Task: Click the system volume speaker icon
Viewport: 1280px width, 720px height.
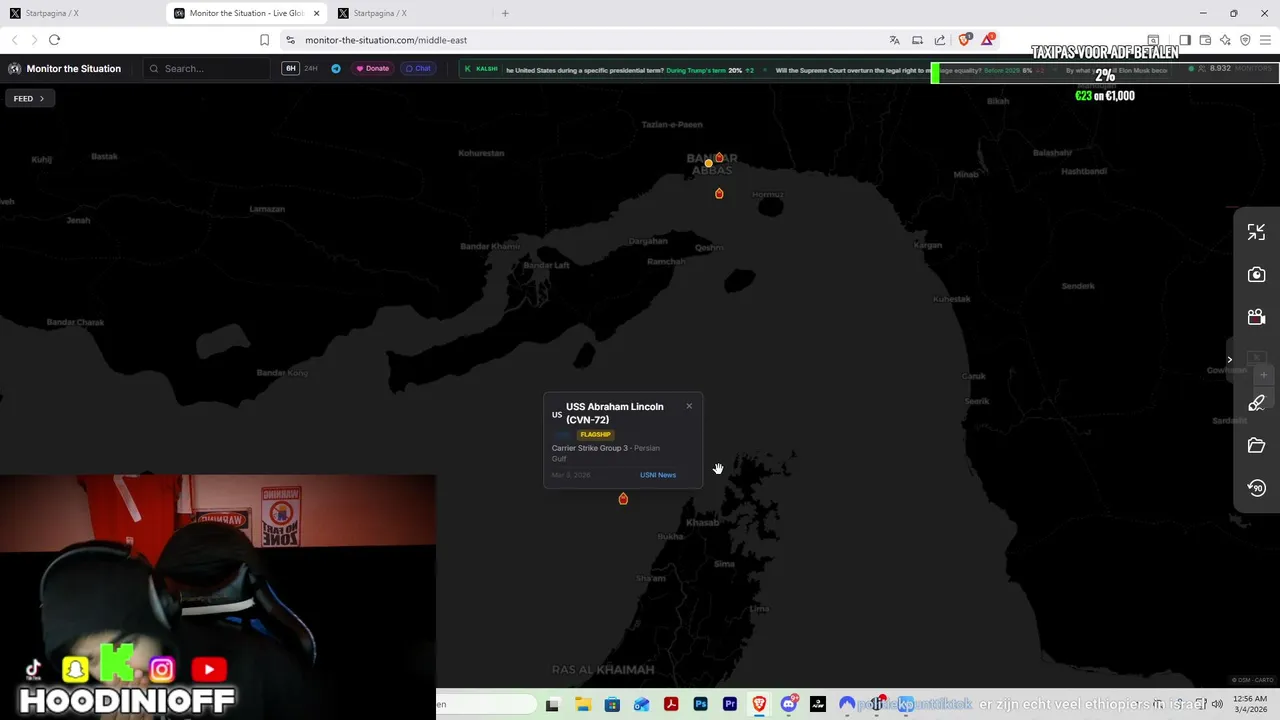Action: click(x=1217, y=704)
